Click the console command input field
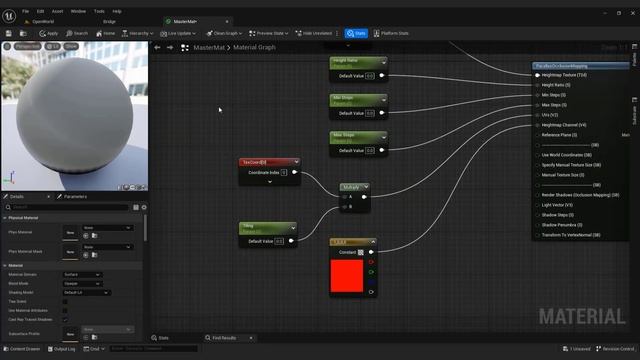 [153, 349]
